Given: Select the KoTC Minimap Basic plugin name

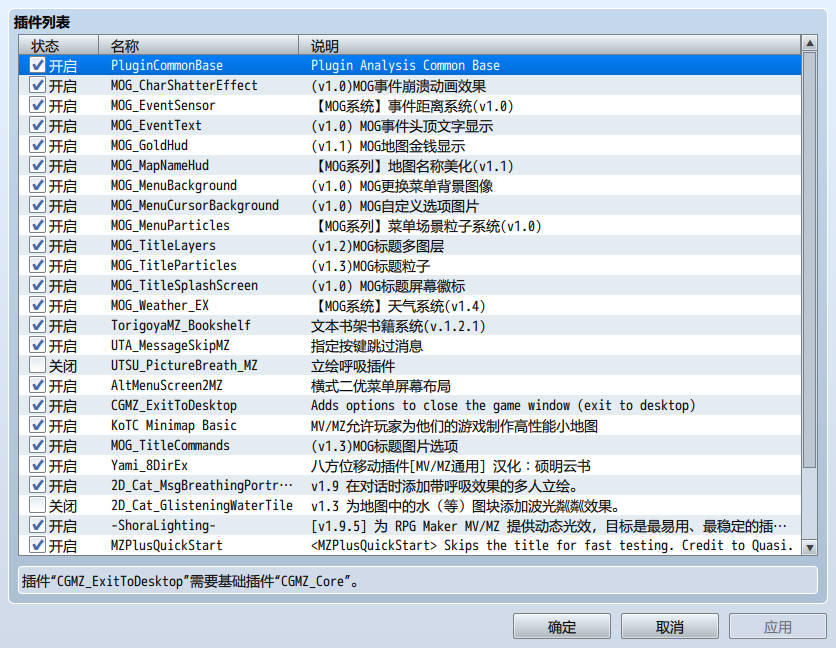Looking at the screenshot, I should tap(174, 425).
